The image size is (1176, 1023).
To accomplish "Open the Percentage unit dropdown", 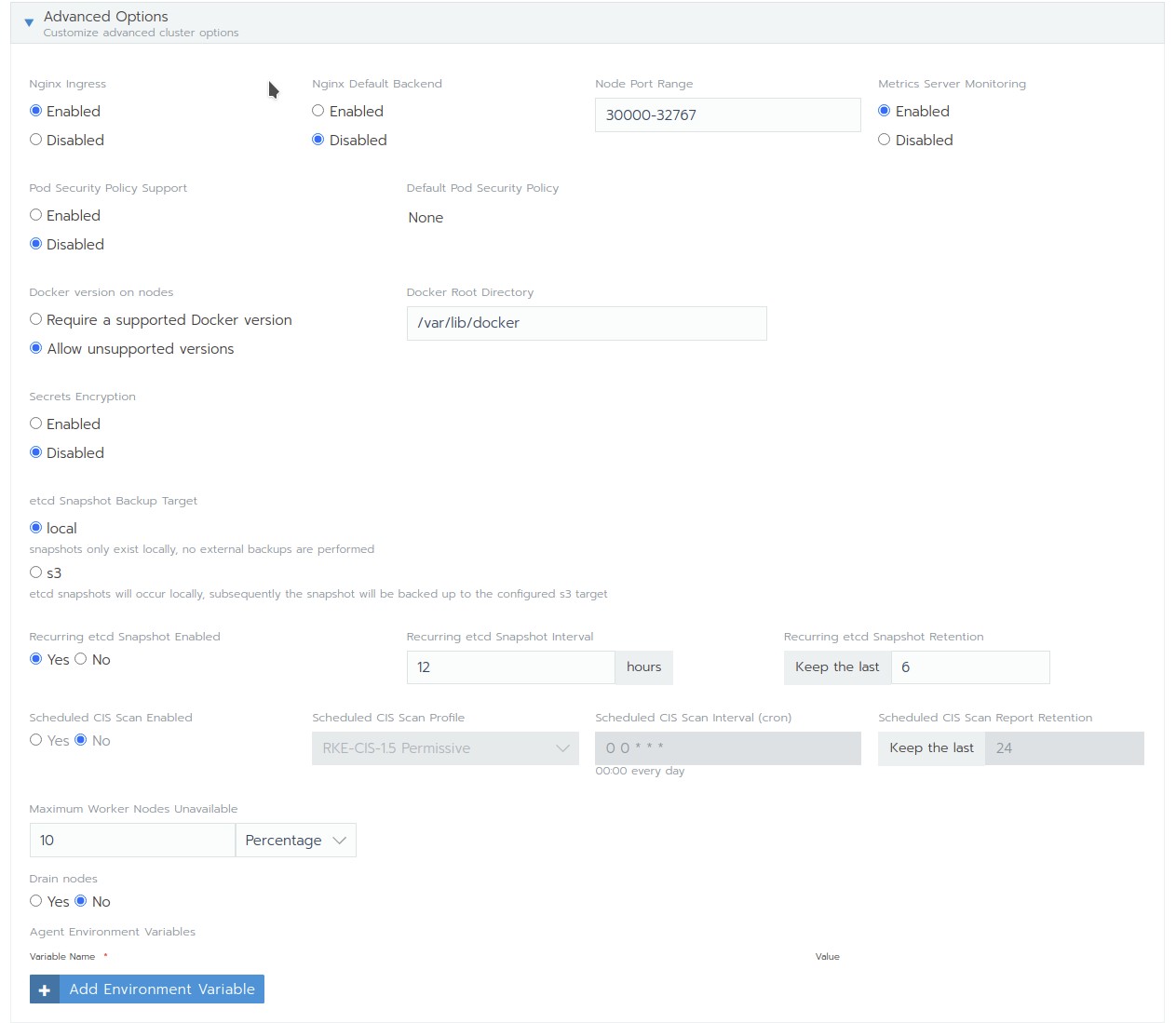I will 295,840.
